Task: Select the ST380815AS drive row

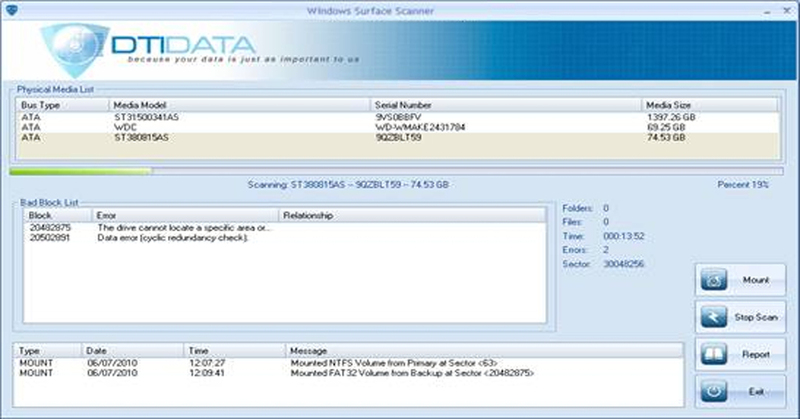Action: pyautogui.click(x=398, y=138)
